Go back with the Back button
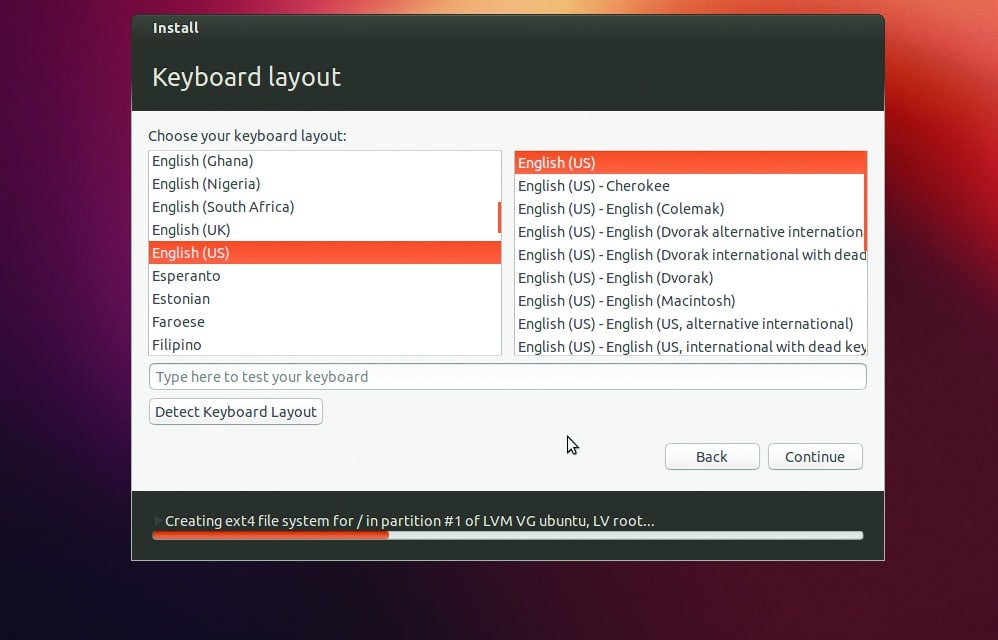The height and width of the screenshot is (640, 998). click(x=711, y=457)
